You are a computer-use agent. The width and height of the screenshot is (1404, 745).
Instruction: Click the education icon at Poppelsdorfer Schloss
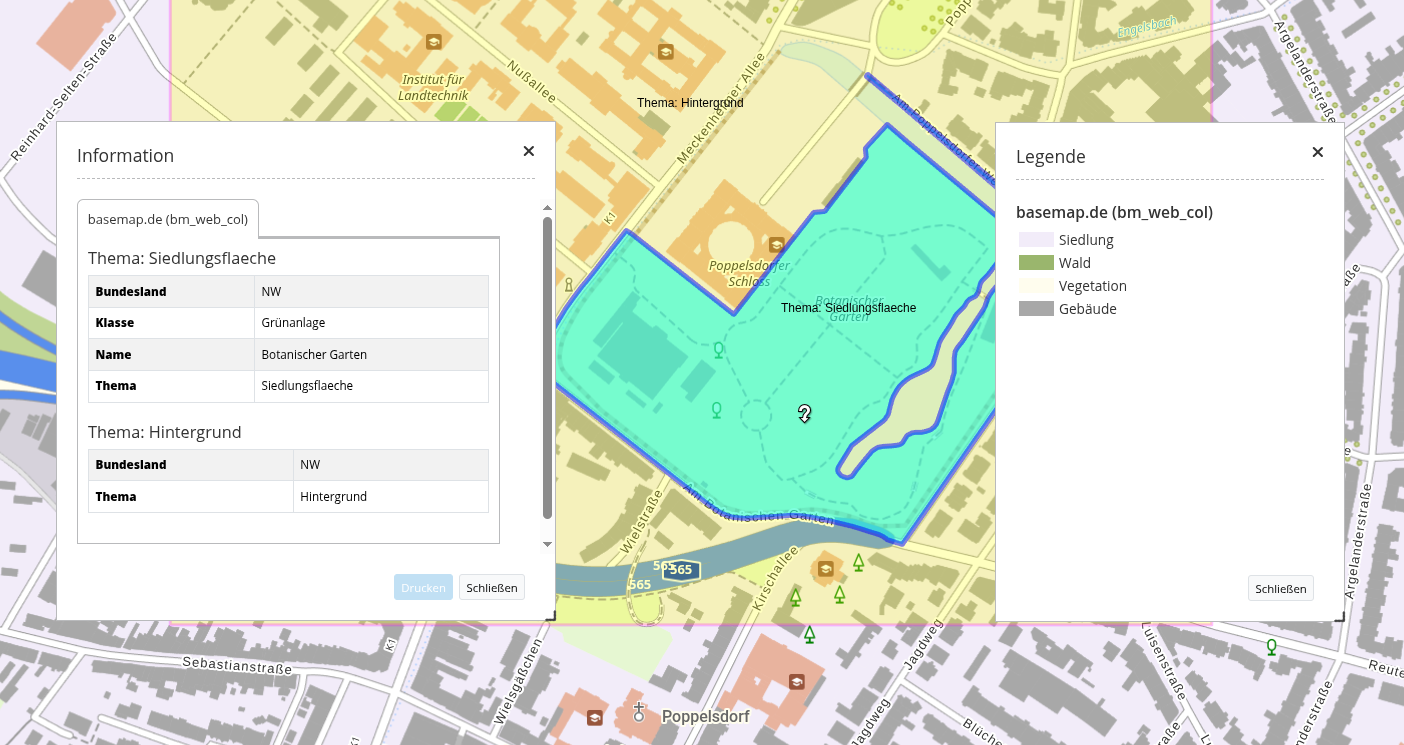(x=776, y=244)
